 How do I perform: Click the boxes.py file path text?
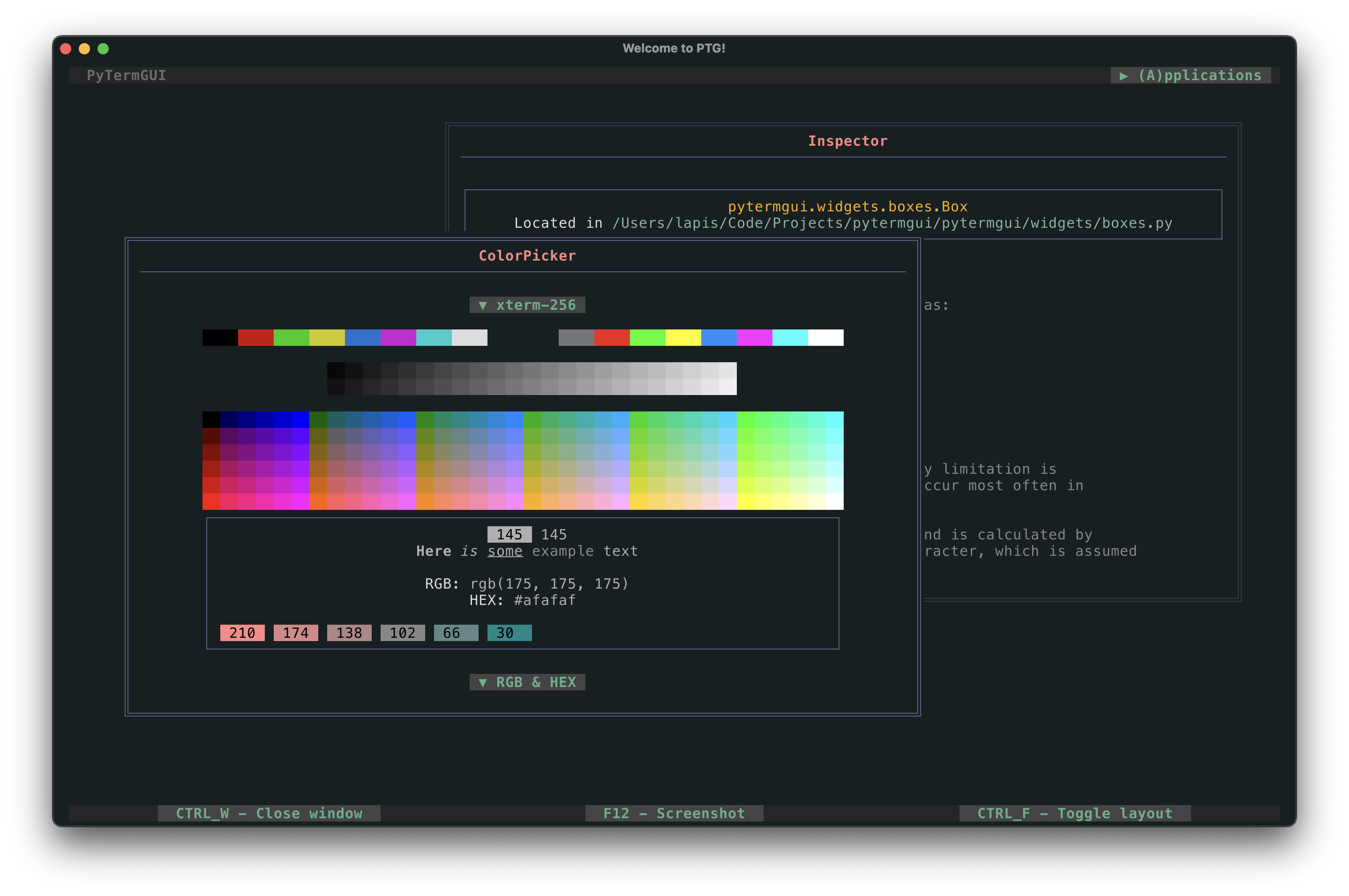(843, 223)
